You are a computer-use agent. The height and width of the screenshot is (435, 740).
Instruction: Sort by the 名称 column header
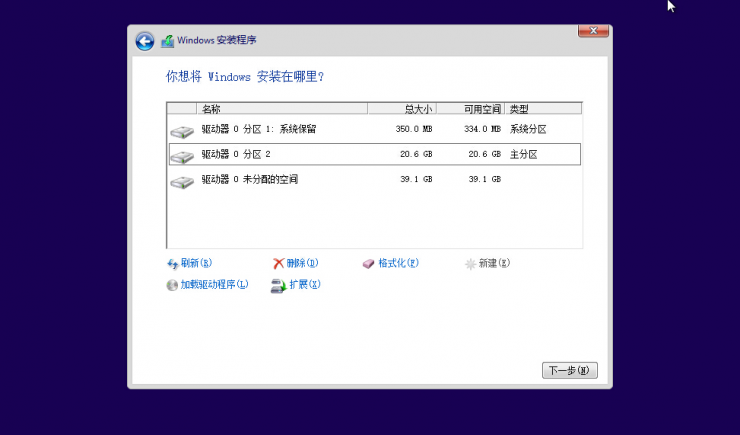[x=282, y=109]
